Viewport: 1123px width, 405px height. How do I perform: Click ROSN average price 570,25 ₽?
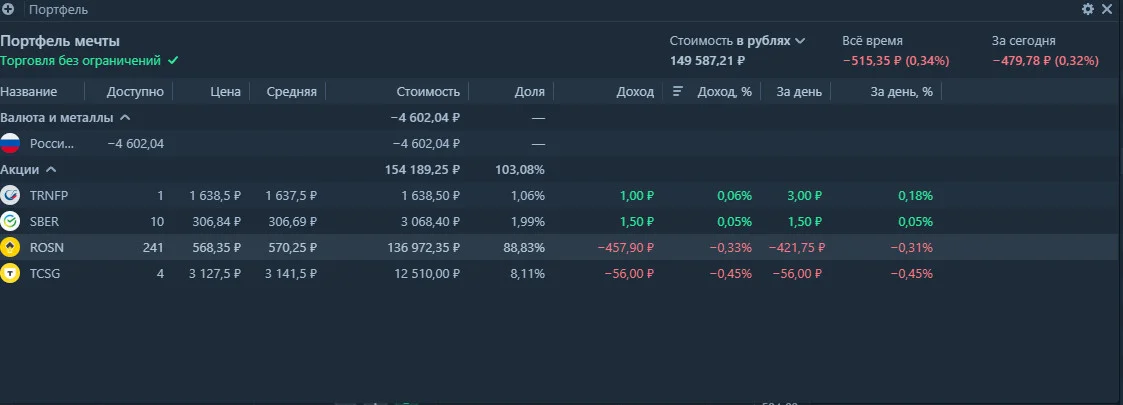coord(293,248)
